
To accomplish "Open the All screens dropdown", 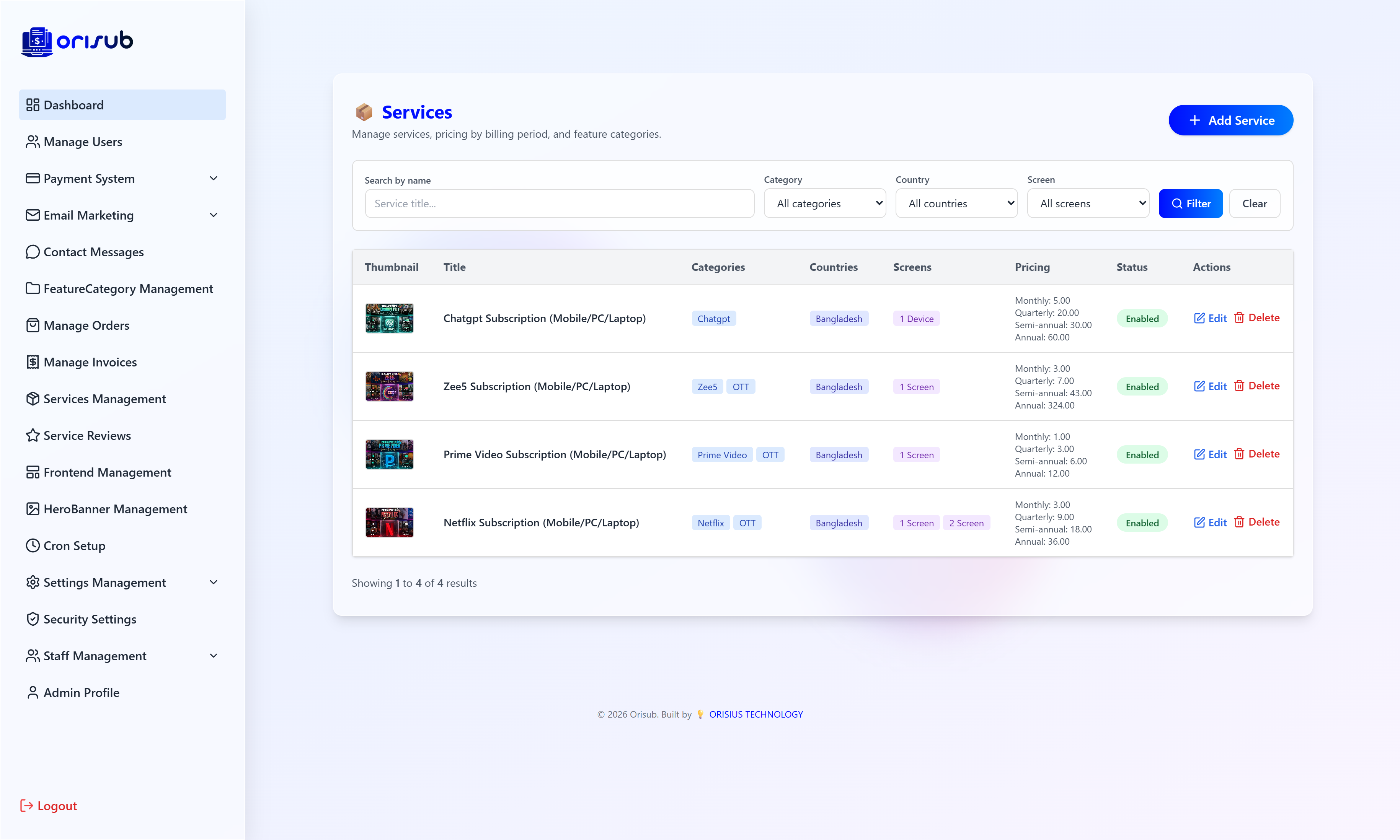I will click(1088, 203).
